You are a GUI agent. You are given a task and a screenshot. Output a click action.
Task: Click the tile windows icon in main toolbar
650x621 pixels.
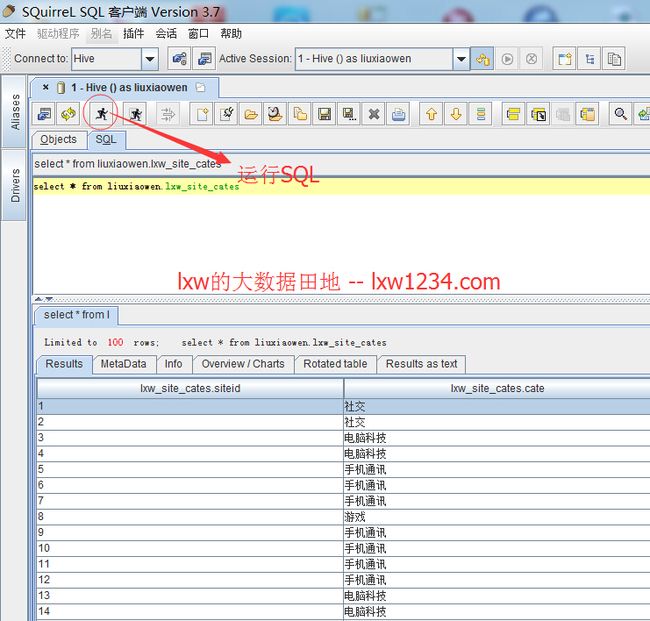[x=565, y=59]
